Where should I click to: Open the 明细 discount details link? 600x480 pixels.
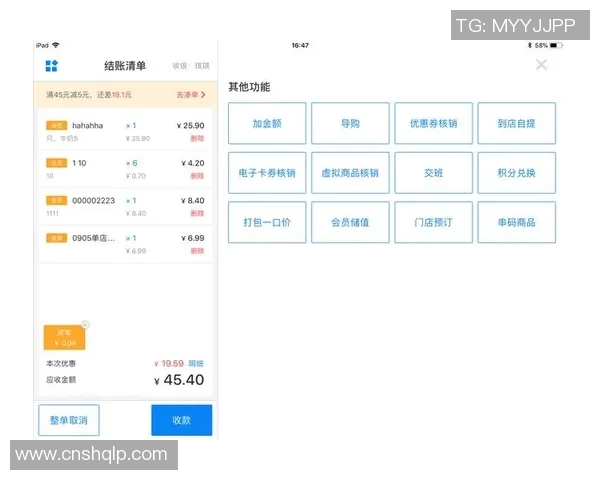pos(196,363)
